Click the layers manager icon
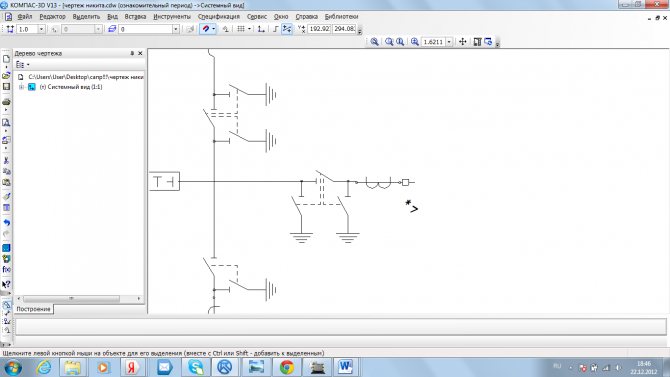 point(112,29)
